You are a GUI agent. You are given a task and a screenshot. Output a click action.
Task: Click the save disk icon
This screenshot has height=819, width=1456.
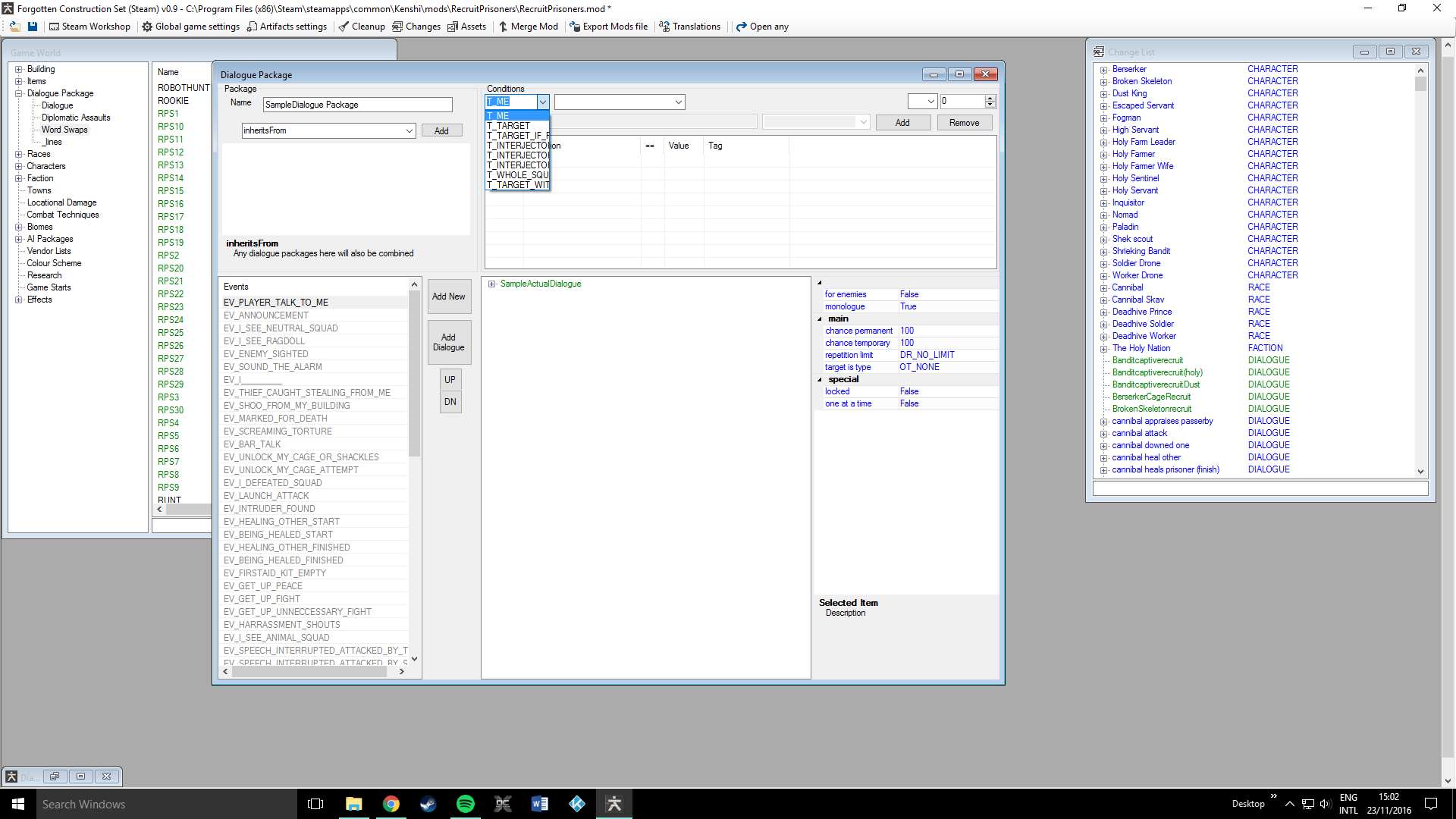click(x=33, y=27)
